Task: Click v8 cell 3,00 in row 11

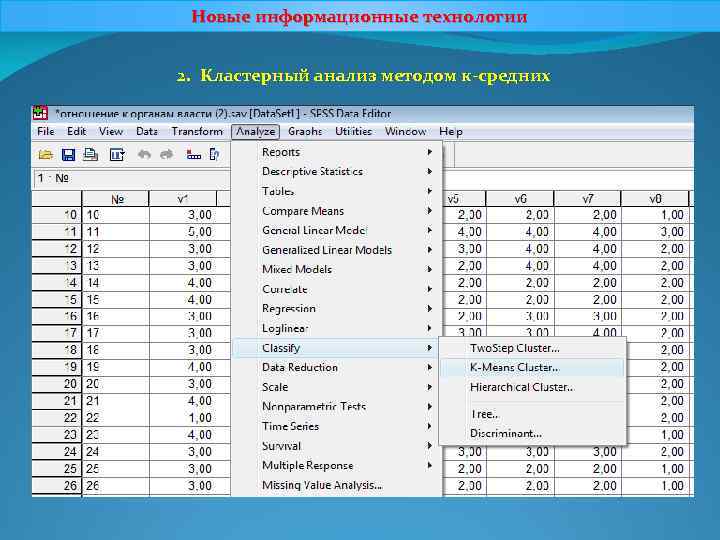Action: [655, 232]
